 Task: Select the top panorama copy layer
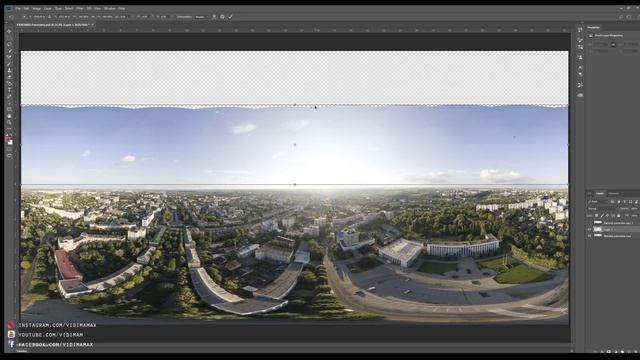[x=613, y=223]
